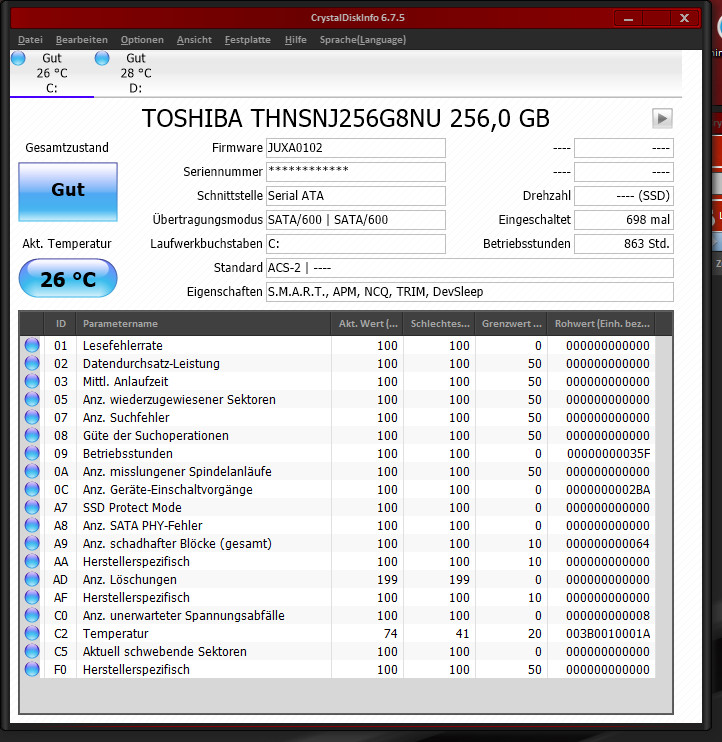Select raw value 003B0010001A
This screenshot has height=742, width=722.
(x=608, y=634)
